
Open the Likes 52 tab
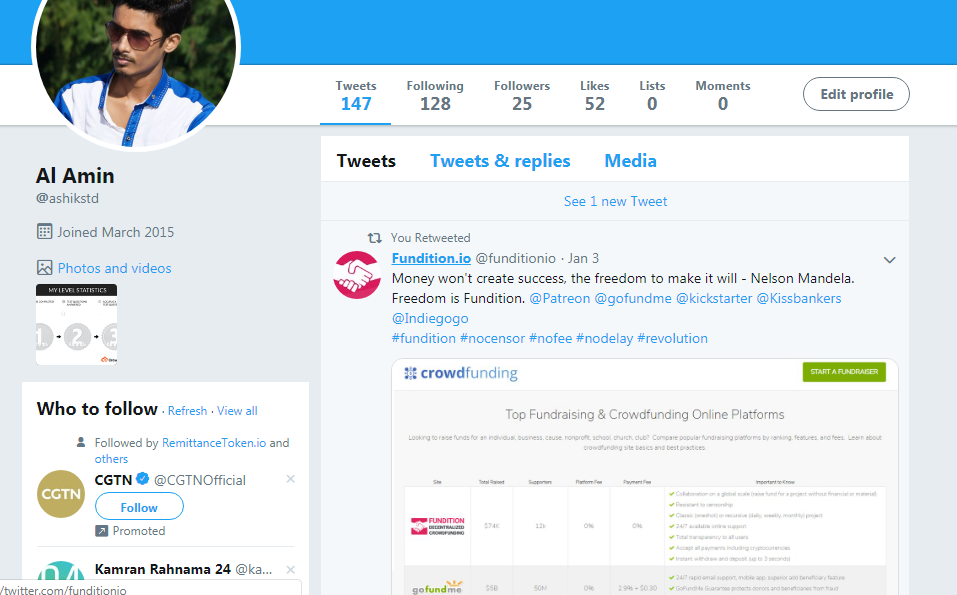(594, 96)
